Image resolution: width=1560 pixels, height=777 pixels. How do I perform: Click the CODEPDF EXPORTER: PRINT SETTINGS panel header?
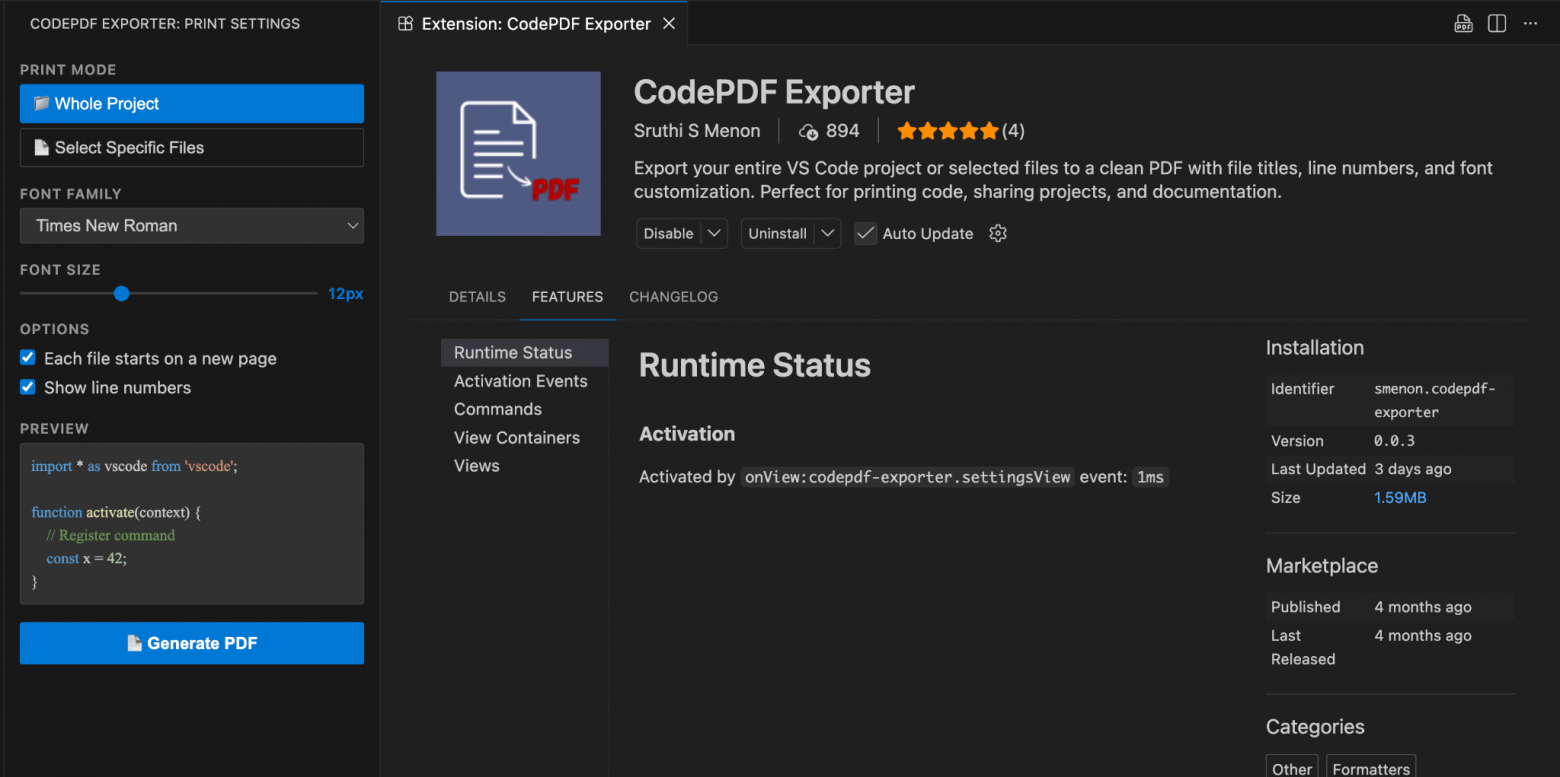tap(165, 23)
